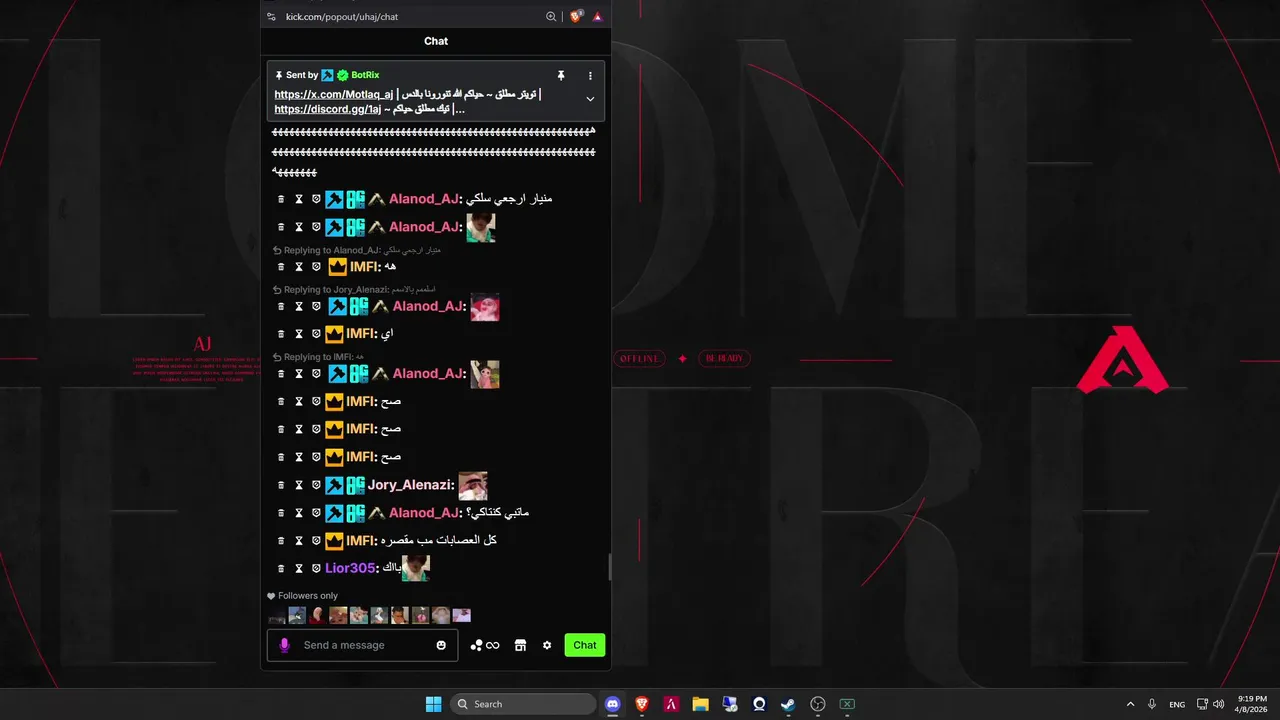Click the chat scrollbar thumb
The image size is (1280, 720).
609,567
